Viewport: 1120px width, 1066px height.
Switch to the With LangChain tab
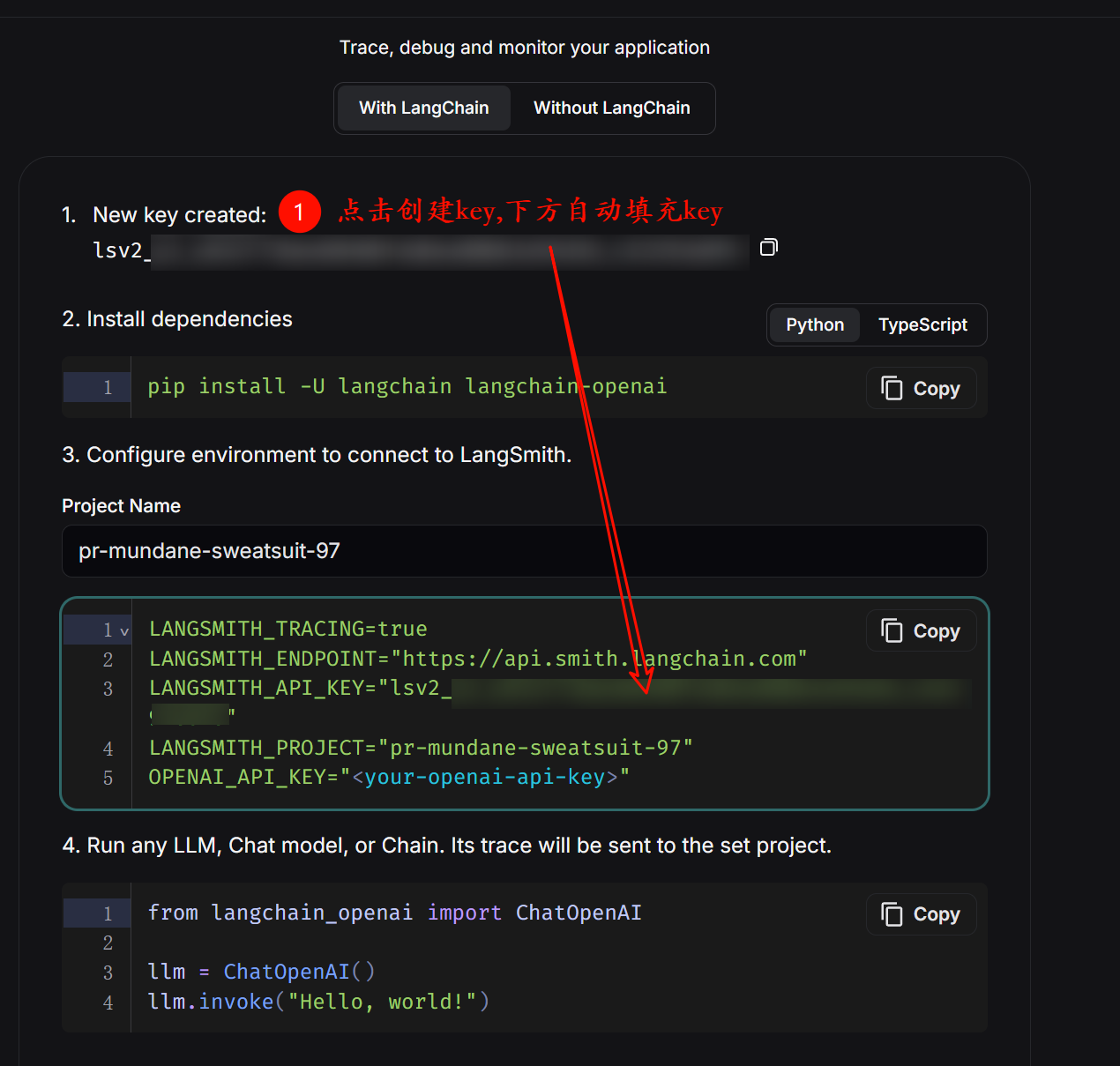424,108
